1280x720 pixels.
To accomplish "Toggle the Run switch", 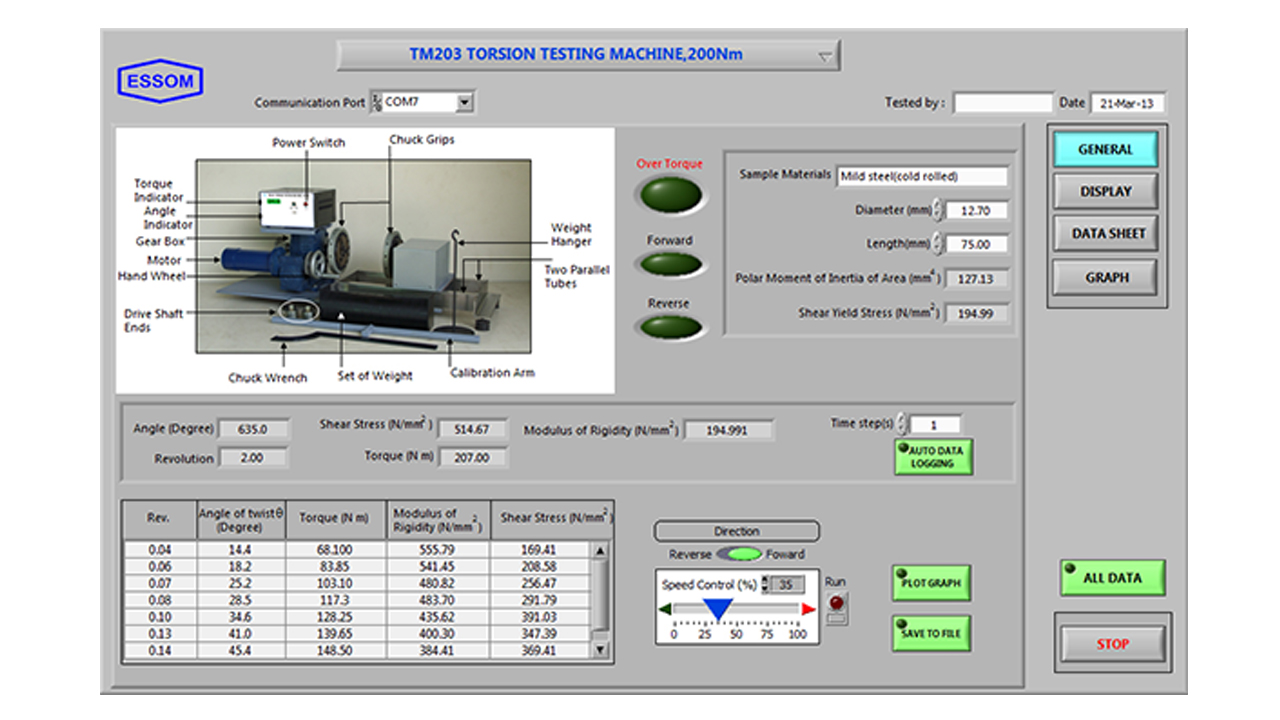I will [x=837, y=605].
